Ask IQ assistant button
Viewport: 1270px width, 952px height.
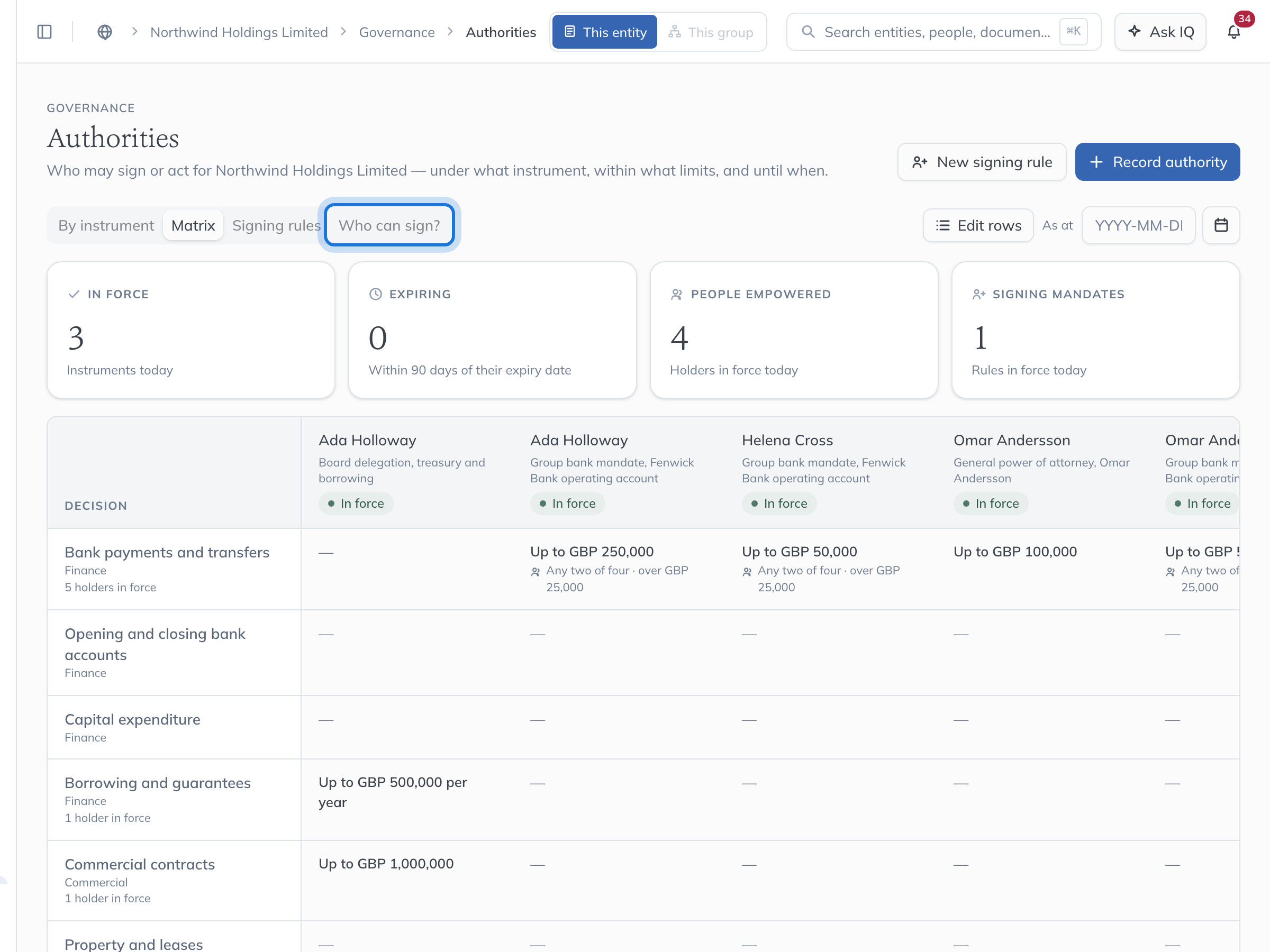click(x=1160, y=32)
